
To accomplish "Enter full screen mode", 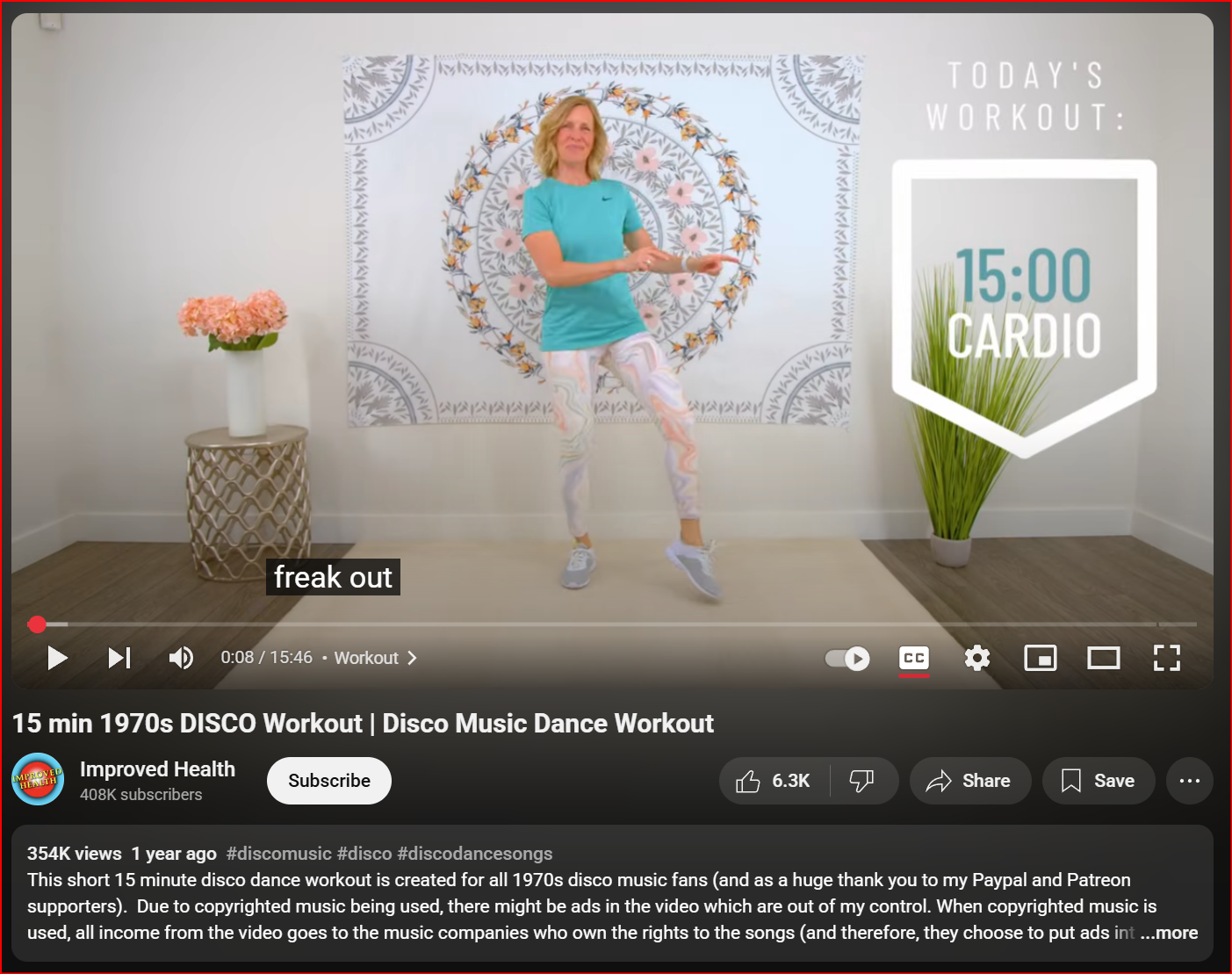I will (x=1166, y=658).
